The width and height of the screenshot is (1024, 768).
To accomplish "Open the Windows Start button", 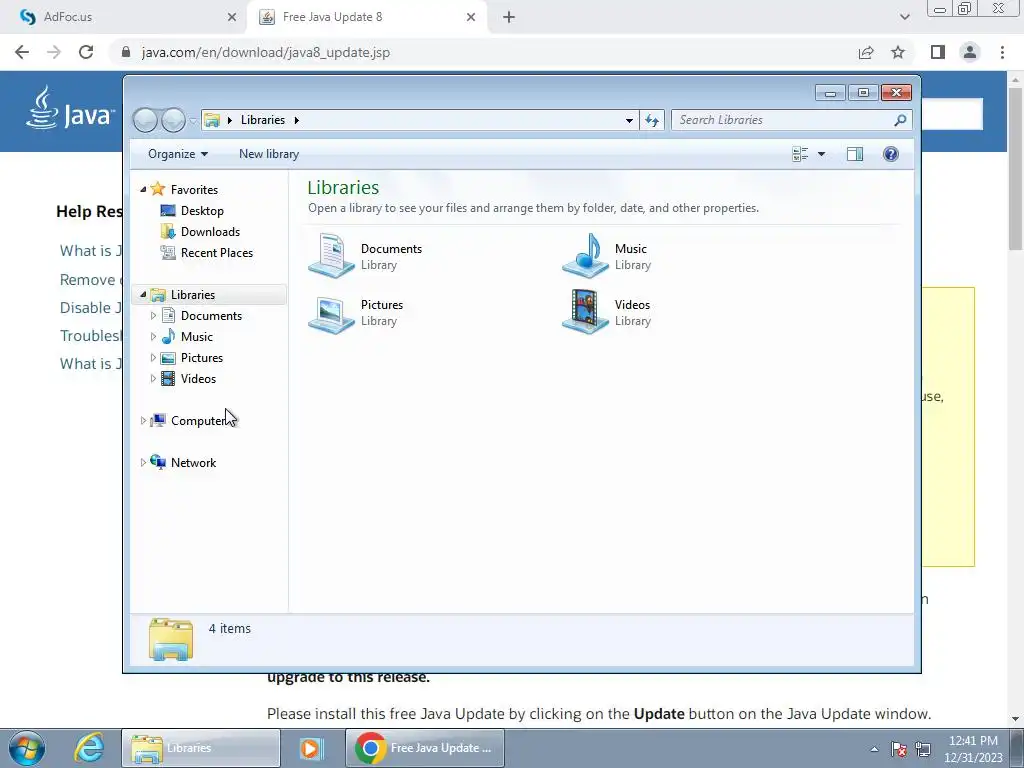I will coord(27,748).
